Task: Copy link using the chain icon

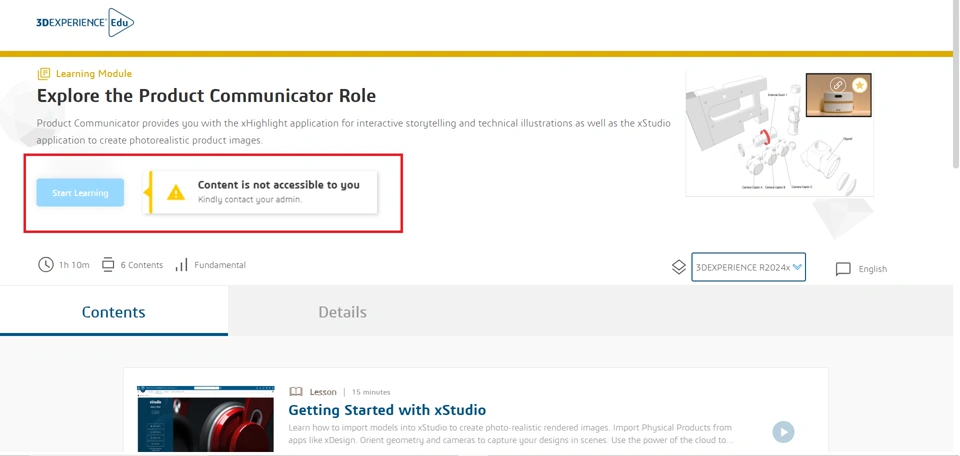Action: pos(837,86)
